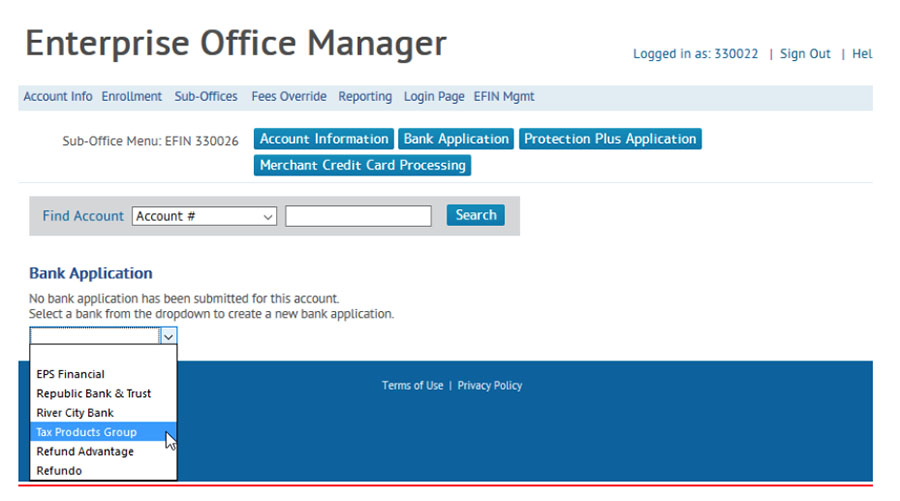Click the Sign Out link
The height and width of the screenshot is (501, 900).
tap(805, 54)
